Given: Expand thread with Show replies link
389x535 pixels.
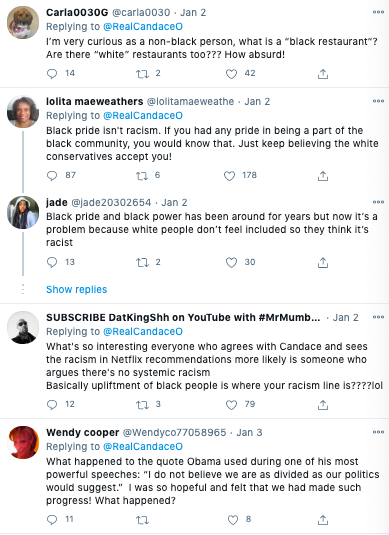Looking at the screenshot, I should coord(76,290).
